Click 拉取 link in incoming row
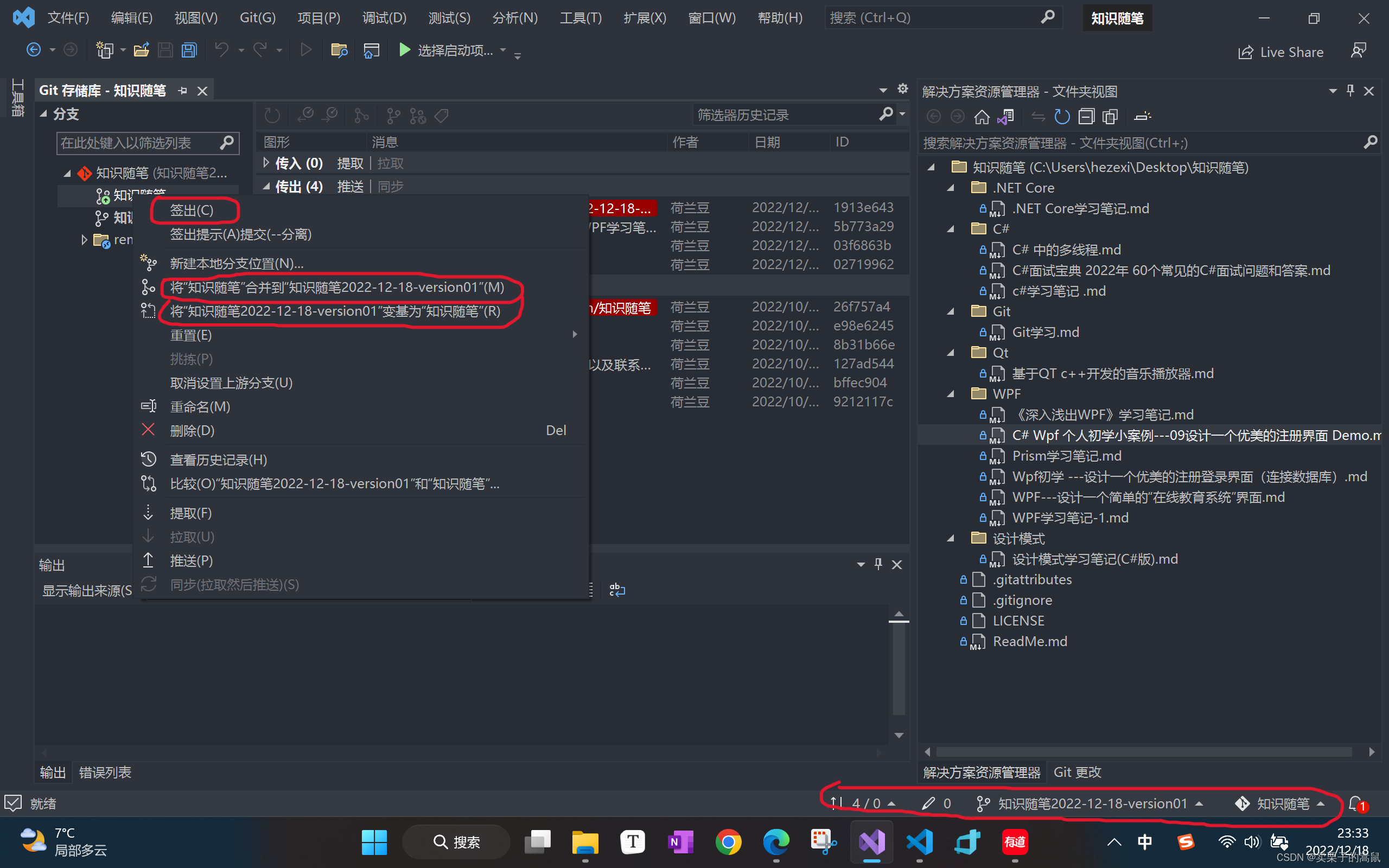The image size is (1389, 868). tap(390, 163)
